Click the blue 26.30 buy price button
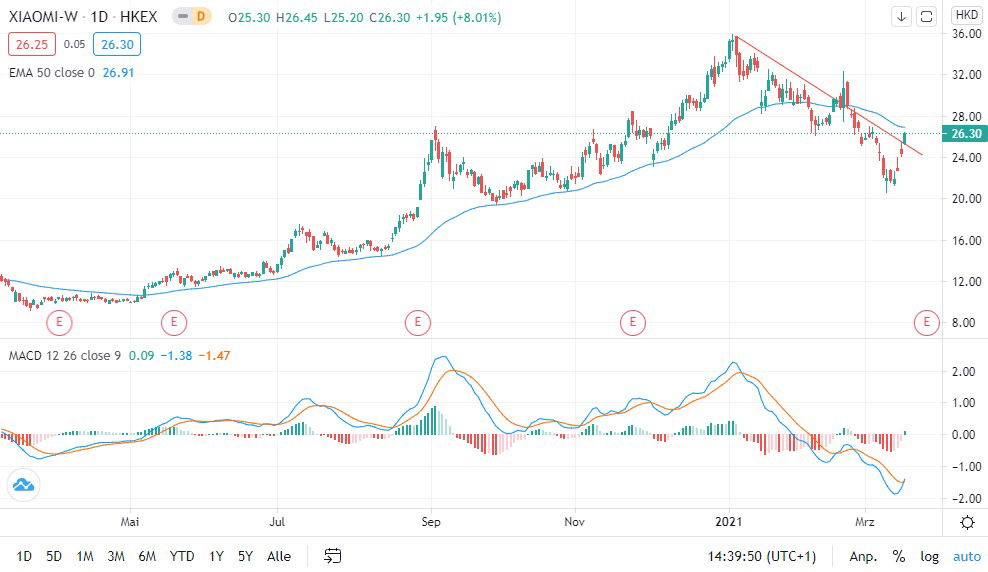The image size is (988, 572). click(x=116, y=44)
